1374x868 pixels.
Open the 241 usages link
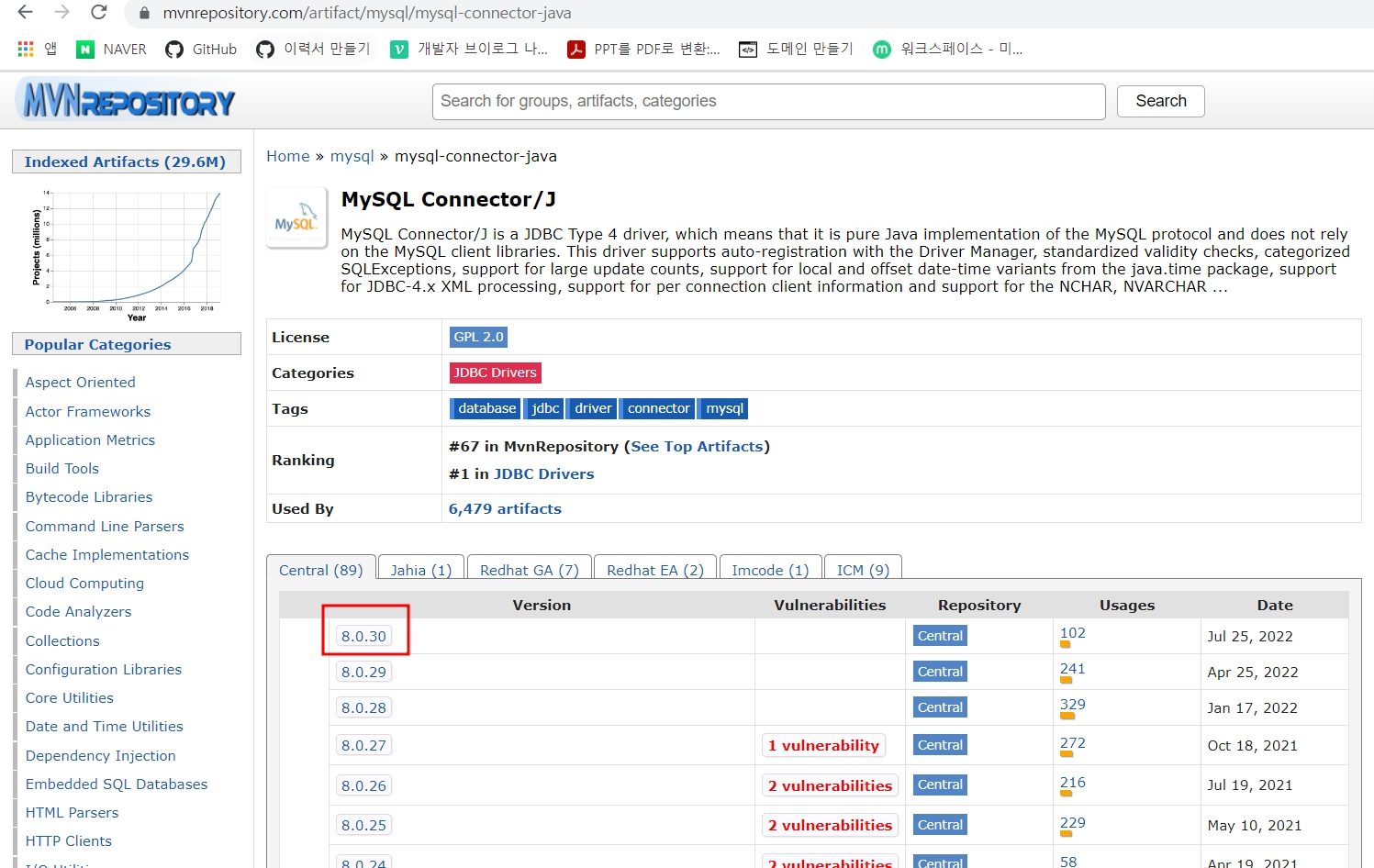[x=1072, y=669]
